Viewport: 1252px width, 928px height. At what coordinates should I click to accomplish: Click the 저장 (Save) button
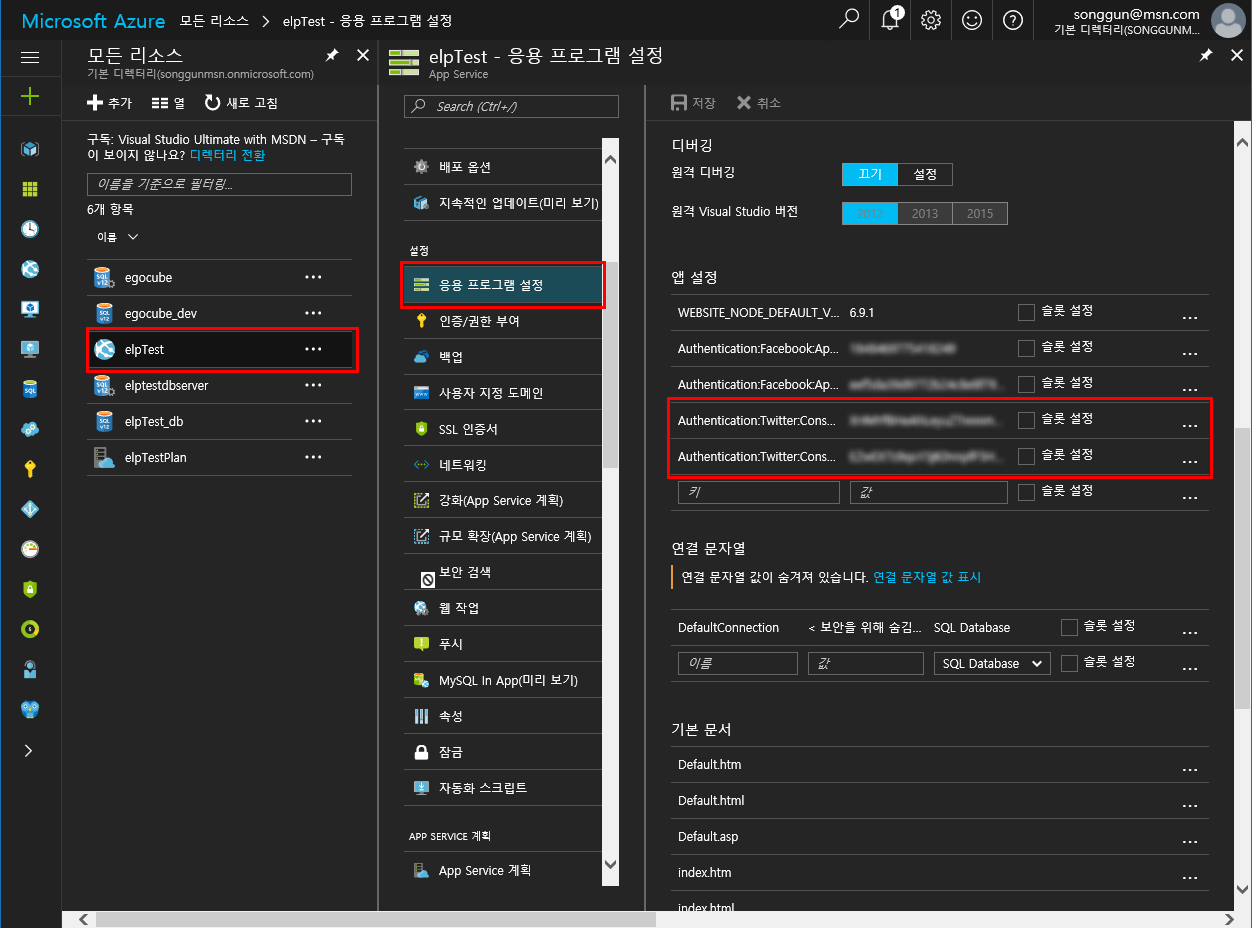(693, 103)
